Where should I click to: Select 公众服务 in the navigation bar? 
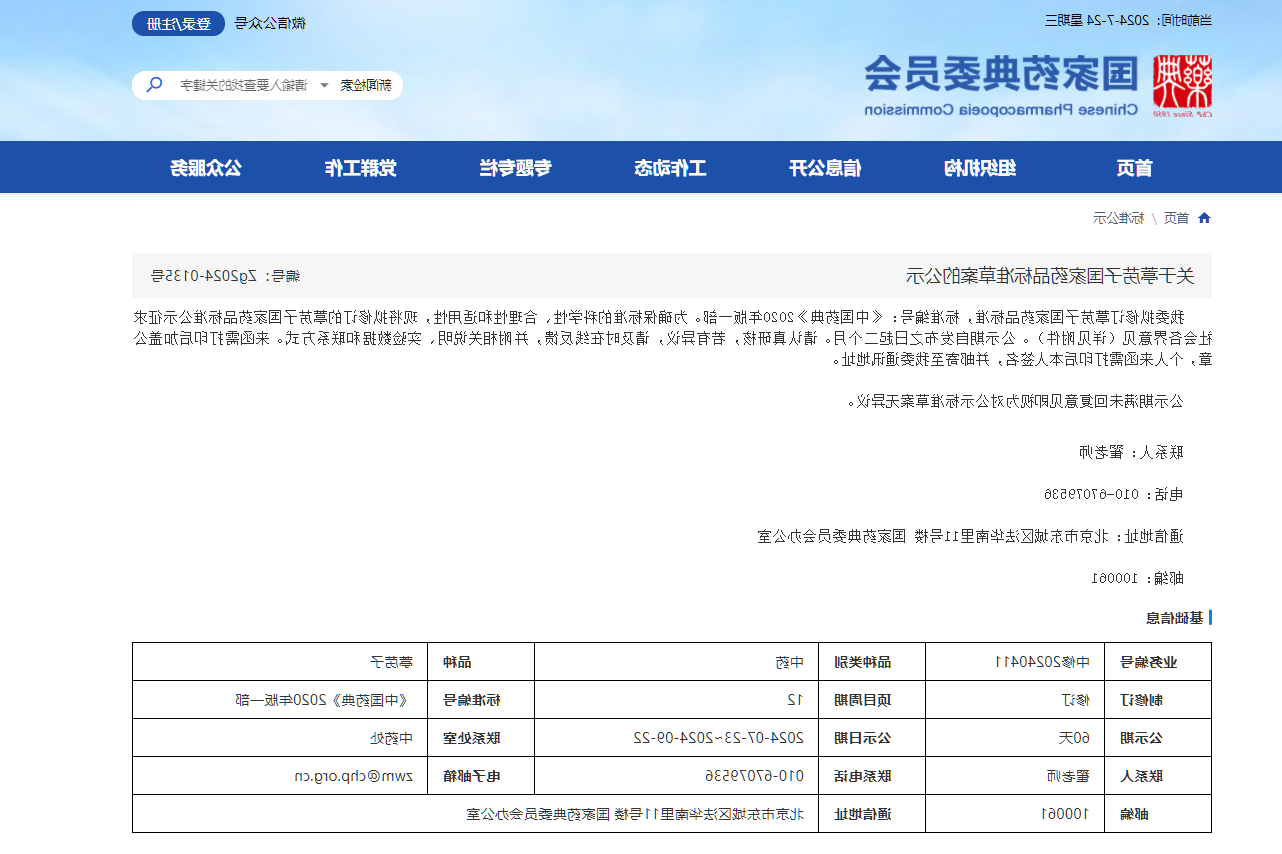pyautogui.click(x=205, y=168)
